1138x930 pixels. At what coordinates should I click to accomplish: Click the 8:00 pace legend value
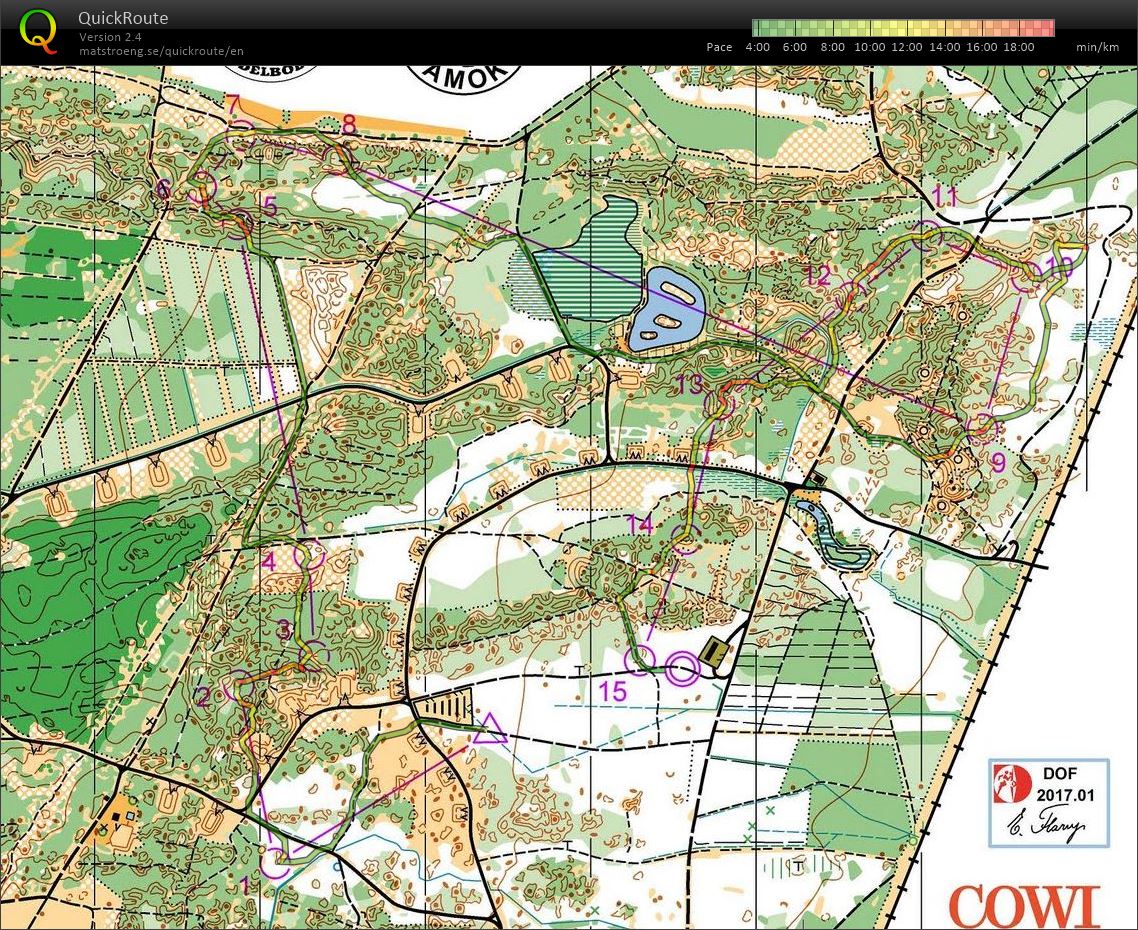pyautogui.click(x=832, y=47)
